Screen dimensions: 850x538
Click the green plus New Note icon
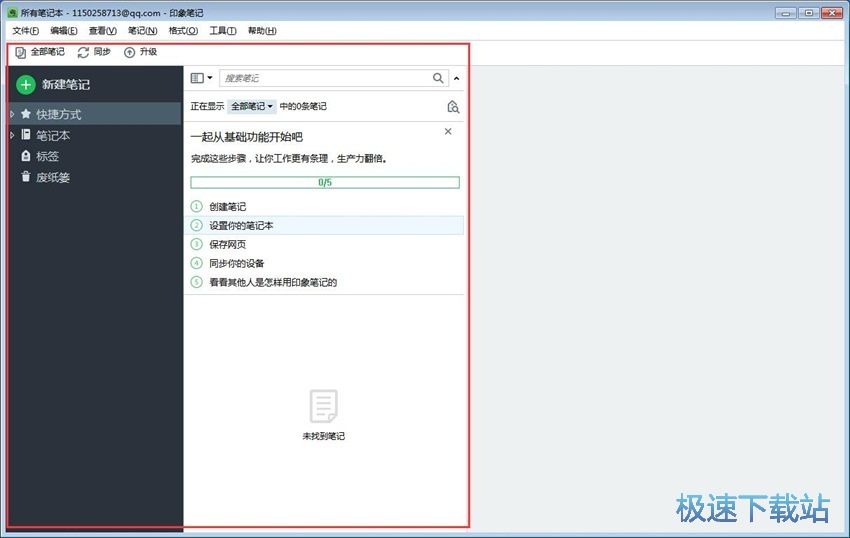[25, 85]
